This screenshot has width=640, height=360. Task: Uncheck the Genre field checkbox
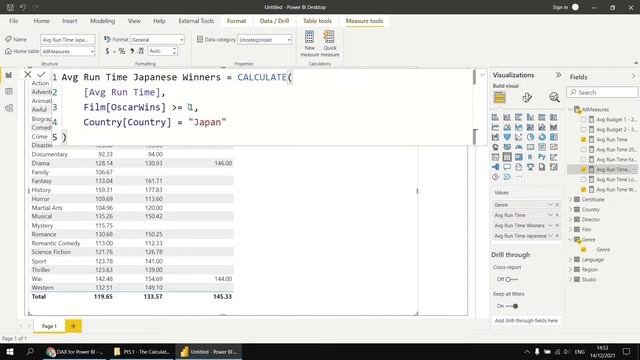[583, 249]
